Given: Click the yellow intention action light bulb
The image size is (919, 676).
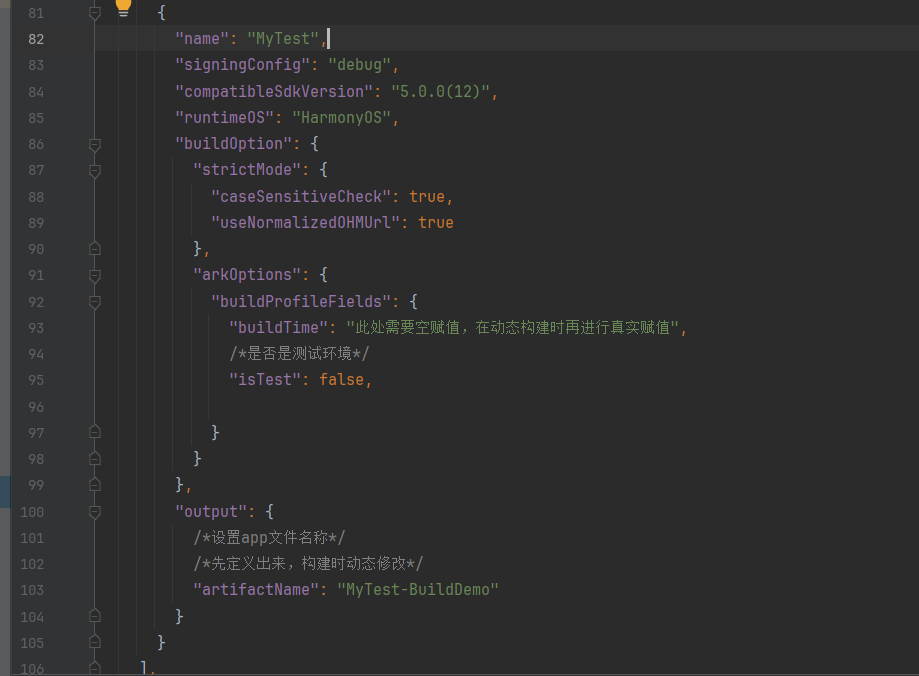Looking at the screenshot, I should (x=123, y=8).
